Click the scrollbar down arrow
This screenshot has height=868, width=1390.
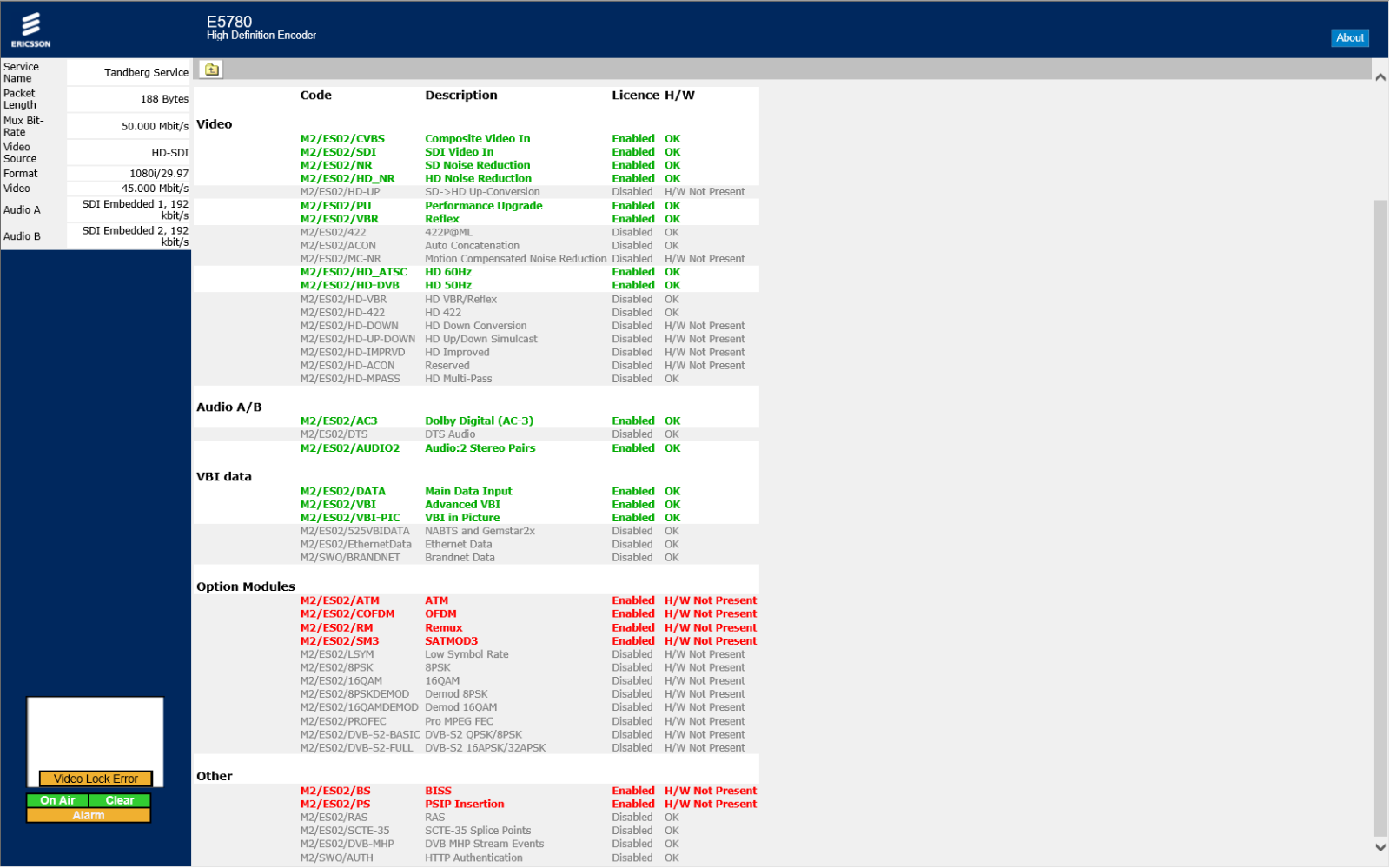coord(1380,847)
